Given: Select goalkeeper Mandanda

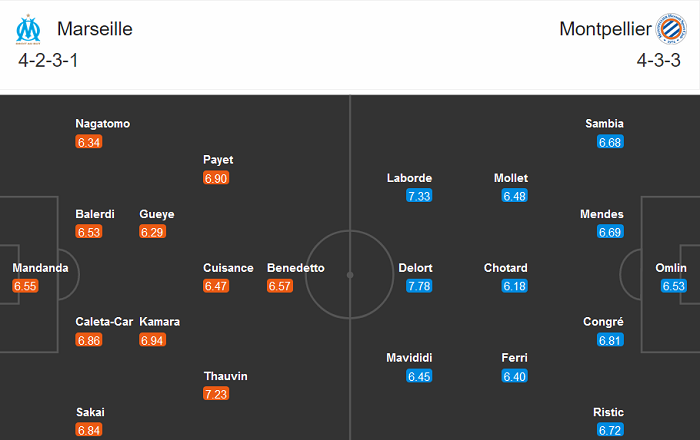Looking at the screenshot, I should click(40, 268).
